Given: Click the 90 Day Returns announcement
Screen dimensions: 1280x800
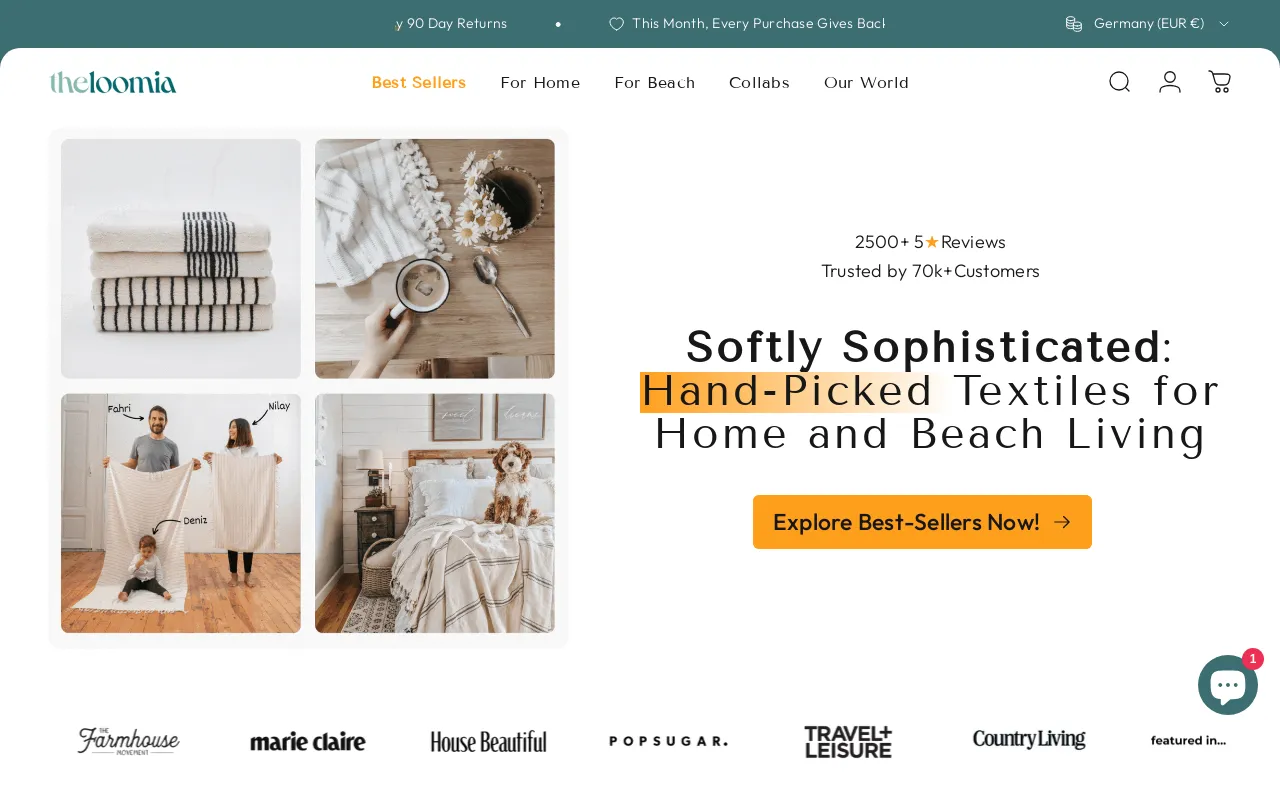Looking at the screenshot, I should 451,23.
